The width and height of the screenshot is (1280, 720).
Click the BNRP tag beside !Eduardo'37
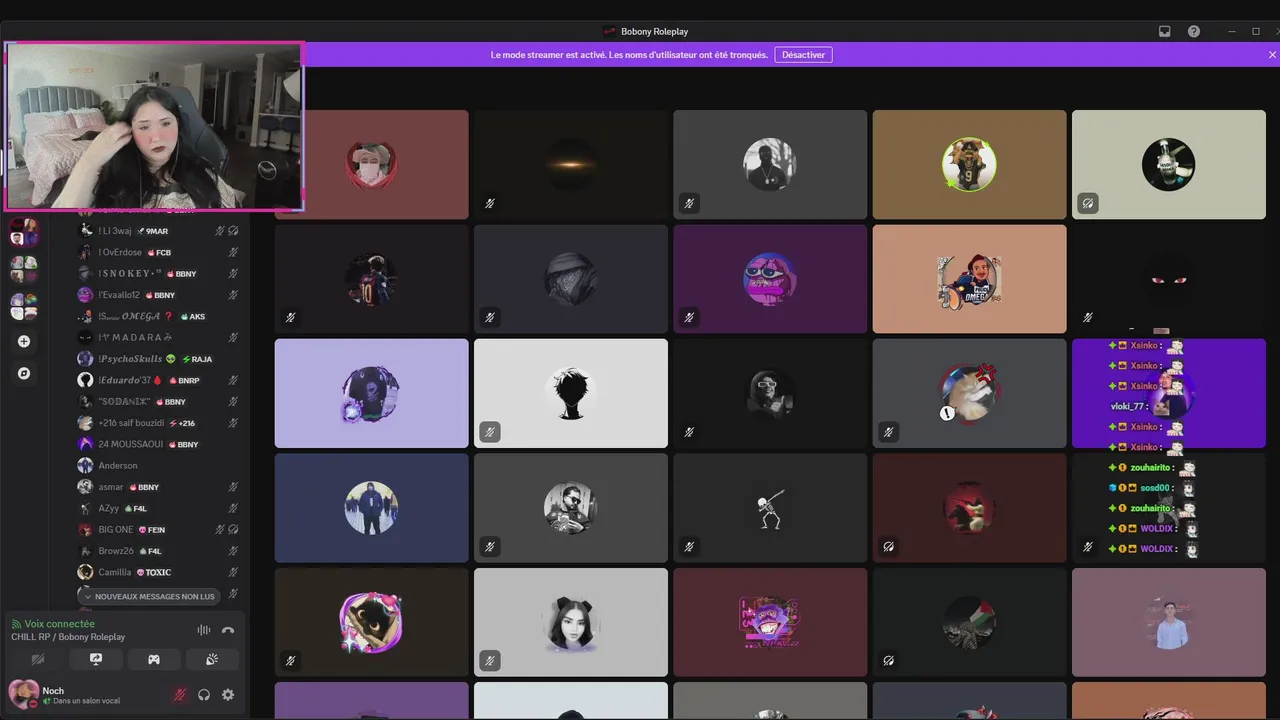184,380
